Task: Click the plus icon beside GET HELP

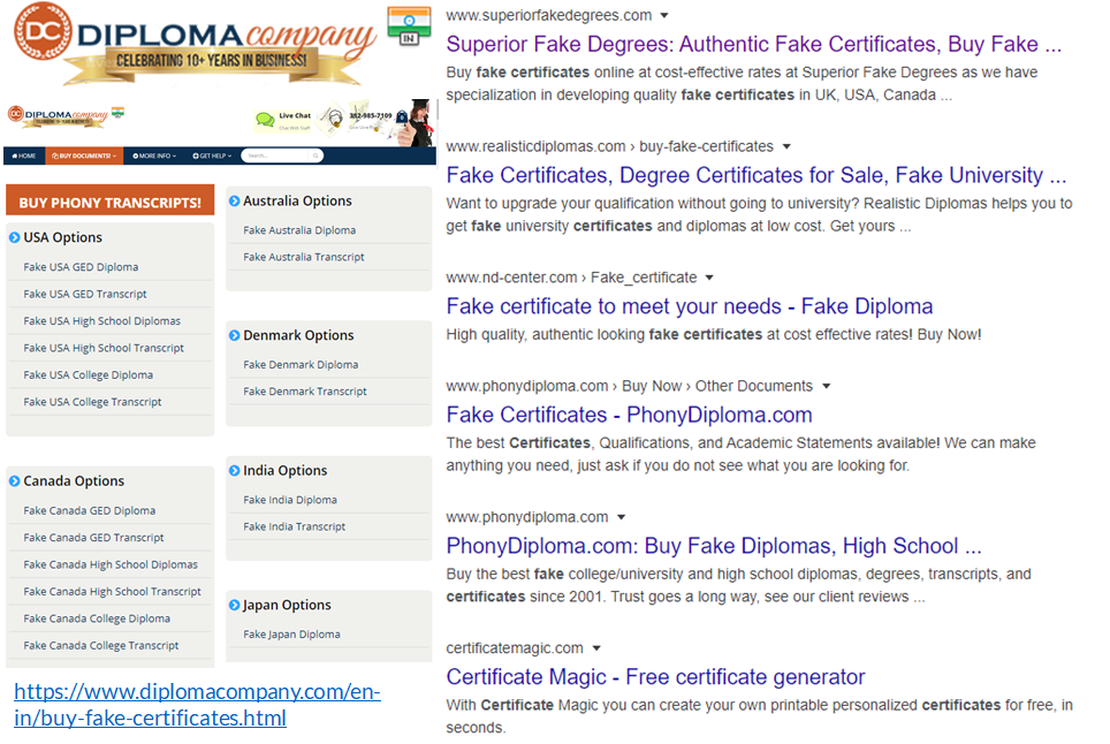Action: click(x=196, y=156)
